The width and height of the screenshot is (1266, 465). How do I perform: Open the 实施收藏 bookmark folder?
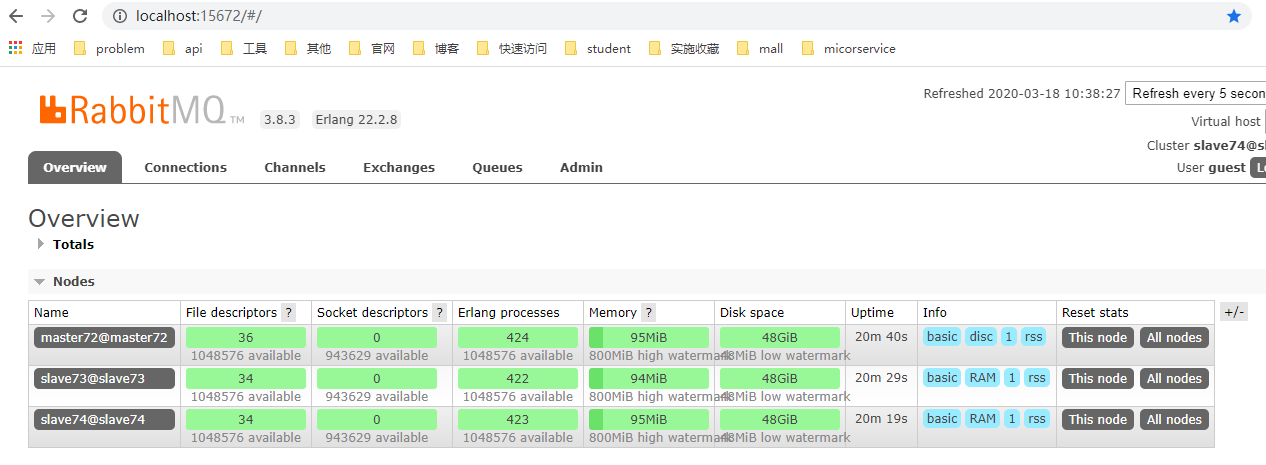point(683,48)
